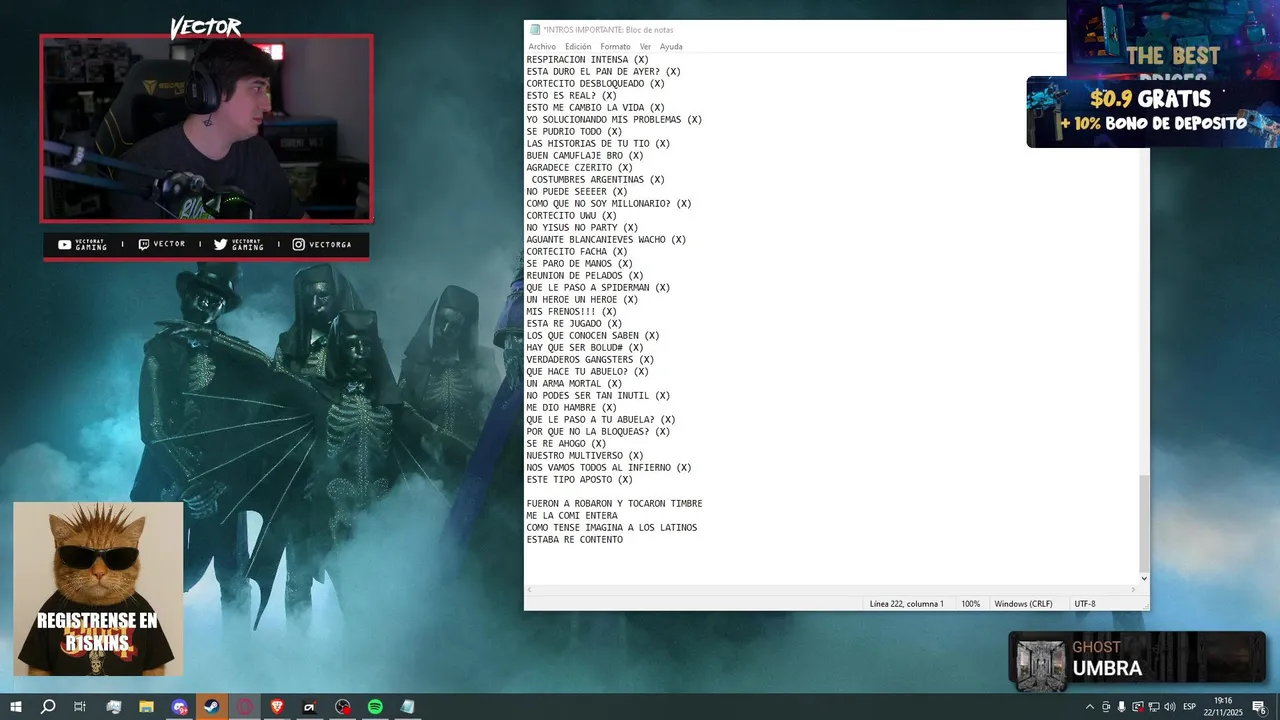
Task: Switch to the Notepad taskbar icon
Action: [x=408, y=707]
